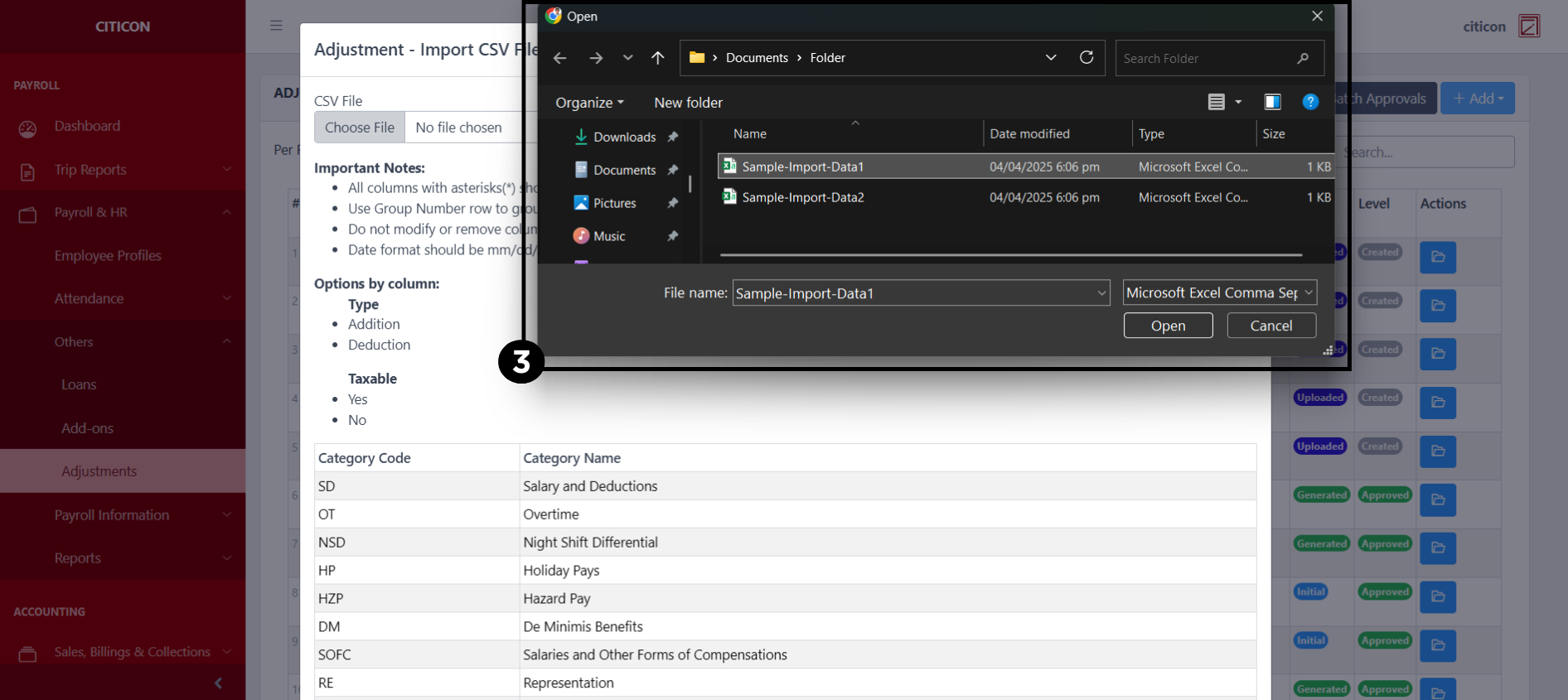Click the citicon profile avatar icon
This screenshot has height=700, width=1568.
[x=1528, y=27]
